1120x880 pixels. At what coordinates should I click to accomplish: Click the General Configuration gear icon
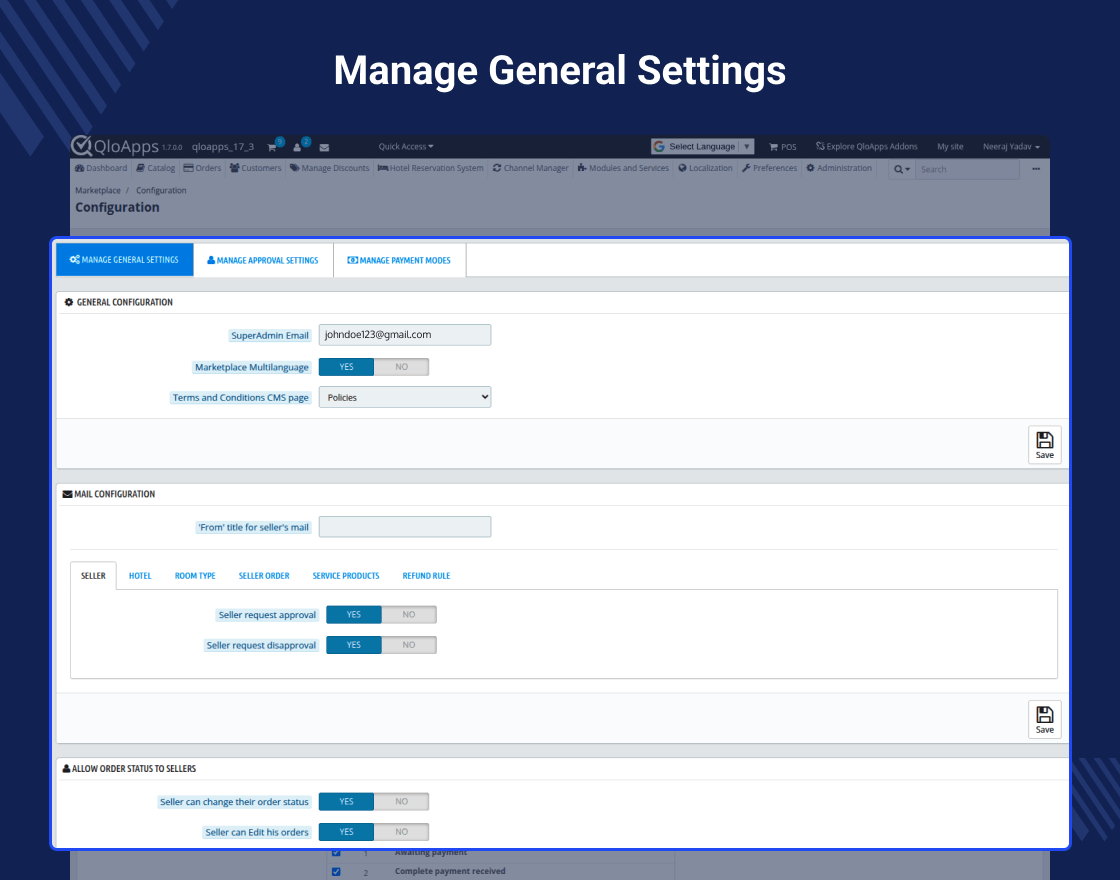(69, 302)
